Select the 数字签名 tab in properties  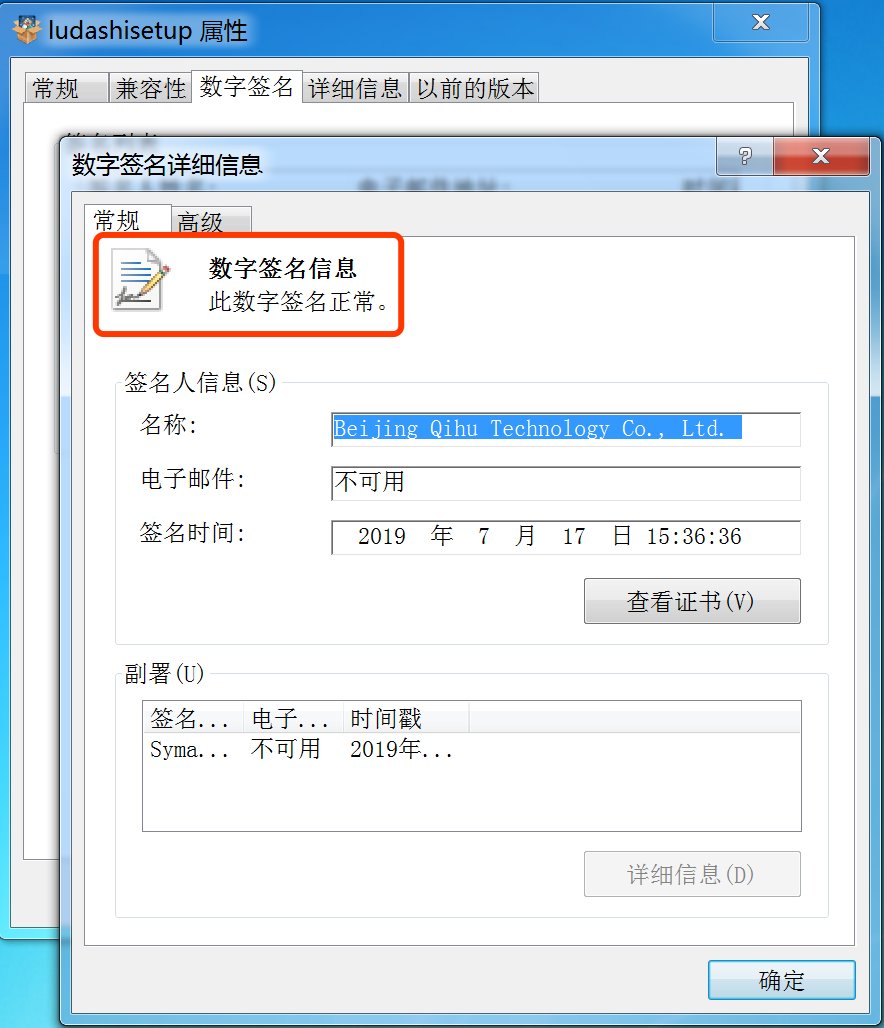tap(247, 87)
